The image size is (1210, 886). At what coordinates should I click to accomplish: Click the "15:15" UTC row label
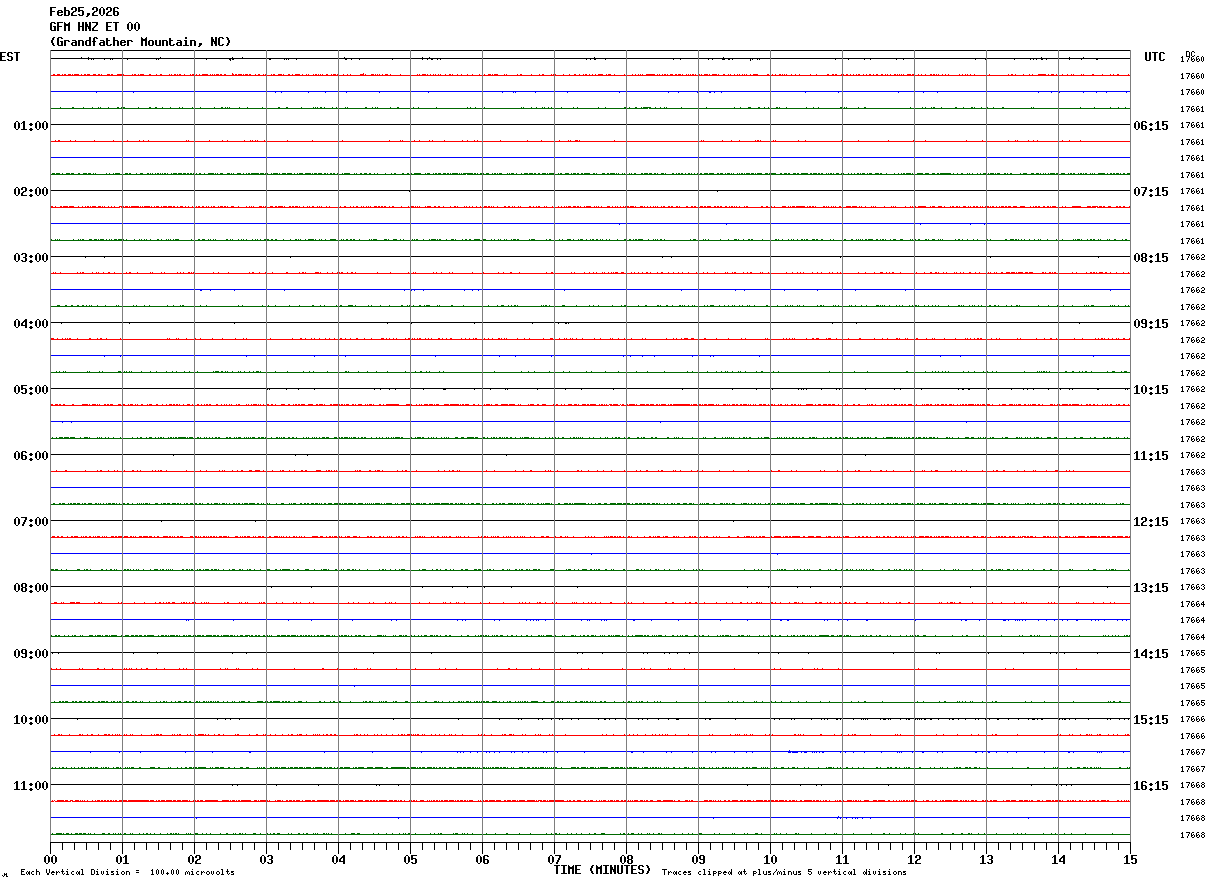1151,719
